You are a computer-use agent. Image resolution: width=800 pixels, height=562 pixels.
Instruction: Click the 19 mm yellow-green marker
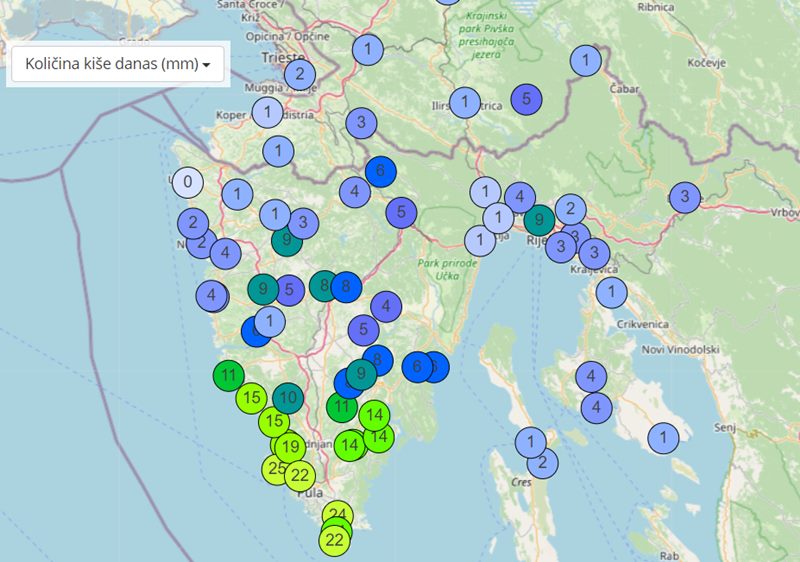291,446
